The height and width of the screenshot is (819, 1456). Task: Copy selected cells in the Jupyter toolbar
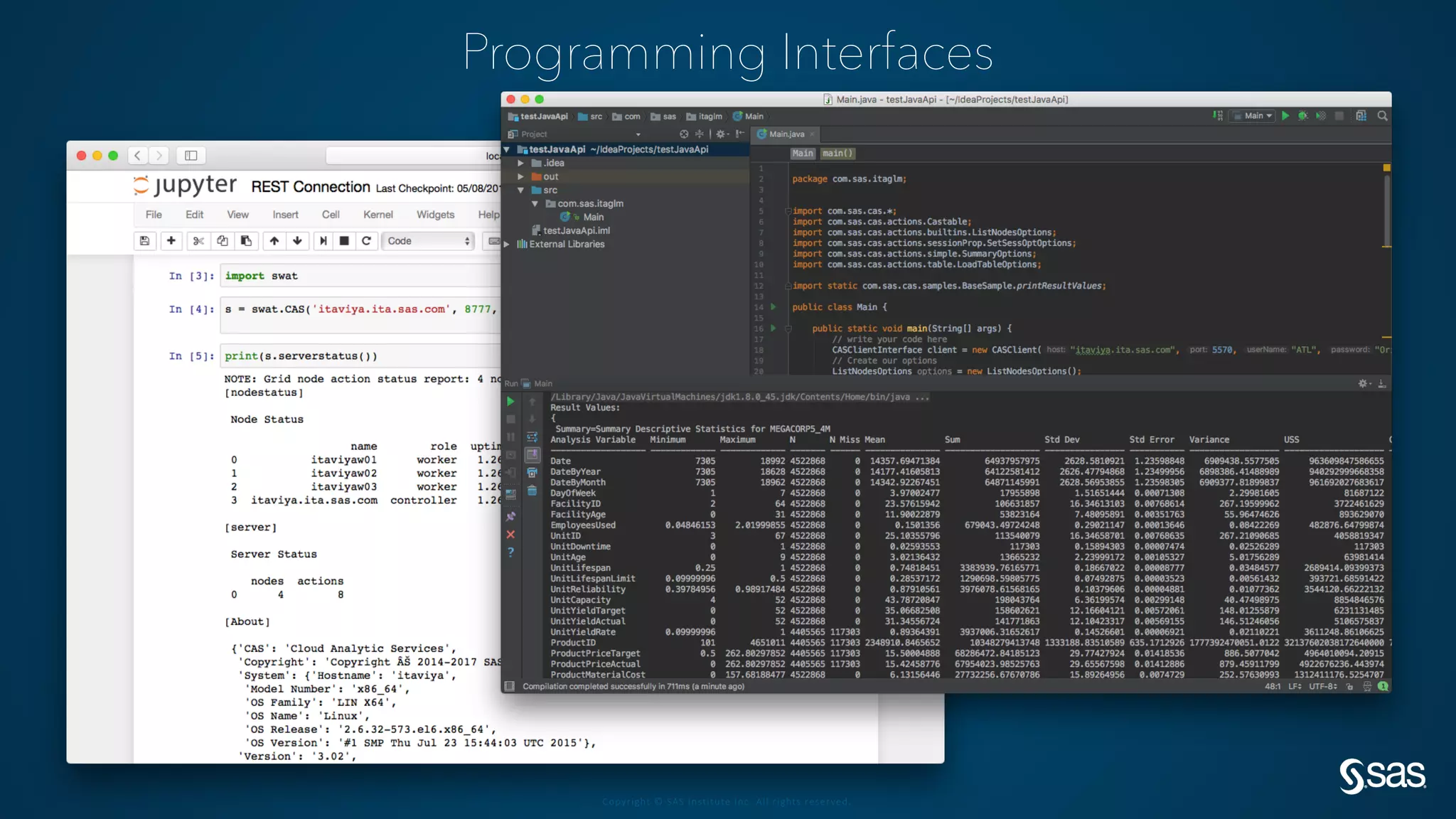223,241
